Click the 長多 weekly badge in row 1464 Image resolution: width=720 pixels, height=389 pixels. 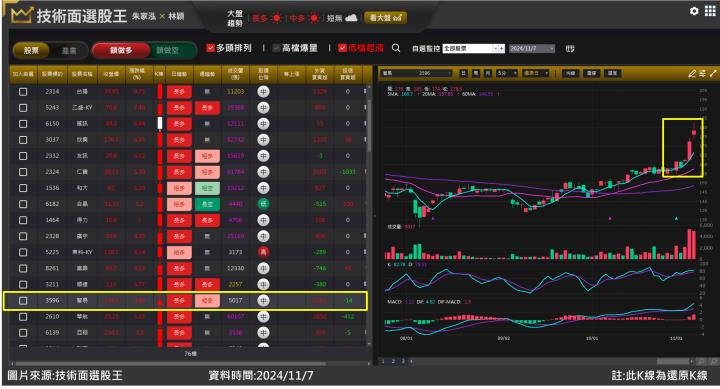(x=207, y=220)
